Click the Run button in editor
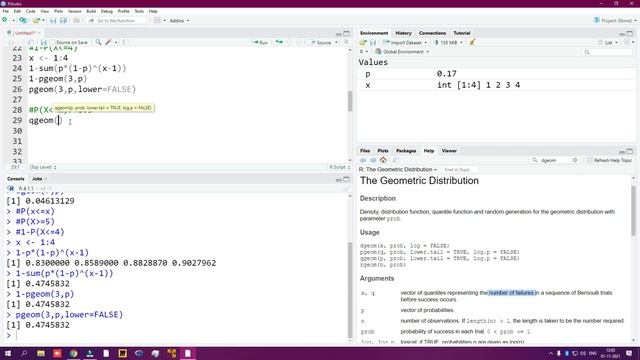This screenshot has height=360, width=640. (260, 42)
